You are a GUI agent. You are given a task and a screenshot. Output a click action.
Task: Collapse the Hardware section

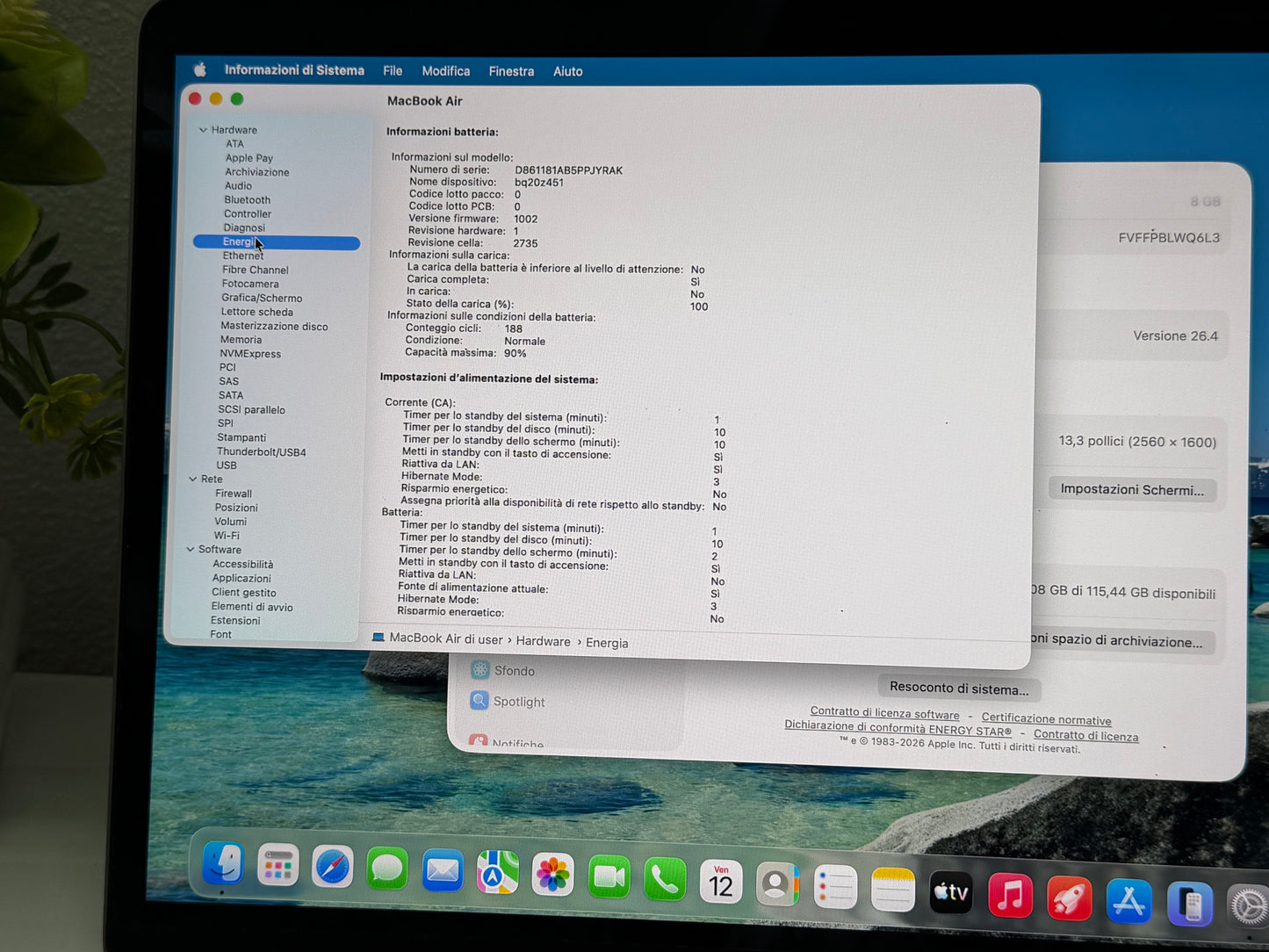click(203, 130)
